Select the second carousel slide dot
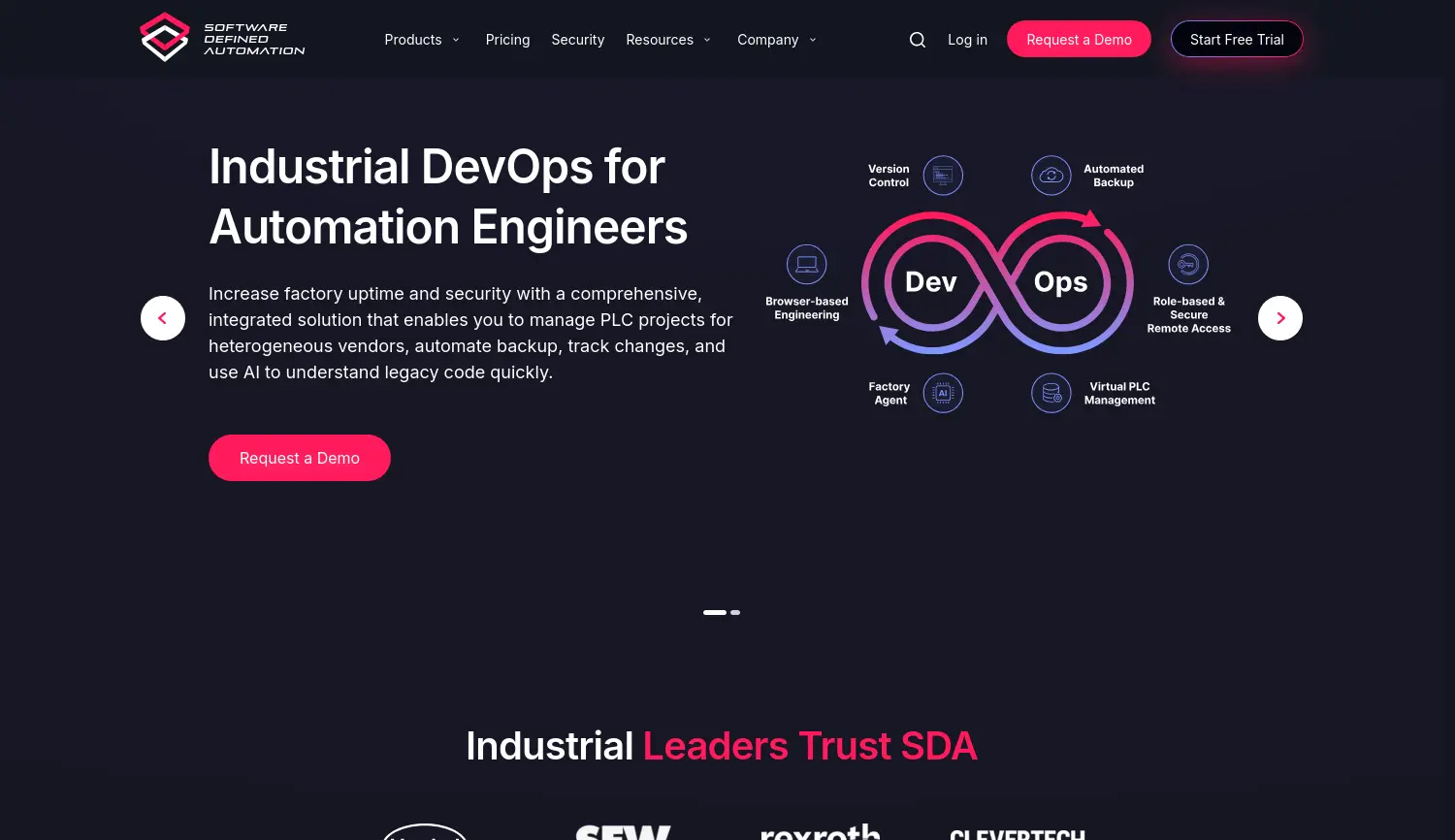The width and height of the screenshot is (1455, 840). pyautogui.click(x=735, y=612)
